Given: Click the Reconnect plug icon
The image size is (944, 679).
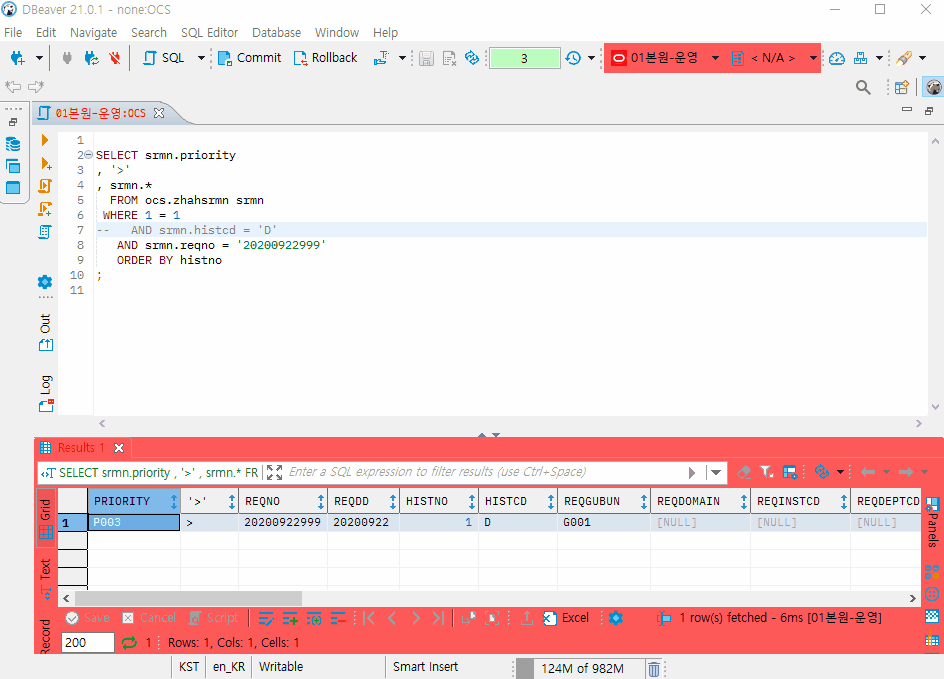Looking at the screenshot, I should click(x=91, y=58).
